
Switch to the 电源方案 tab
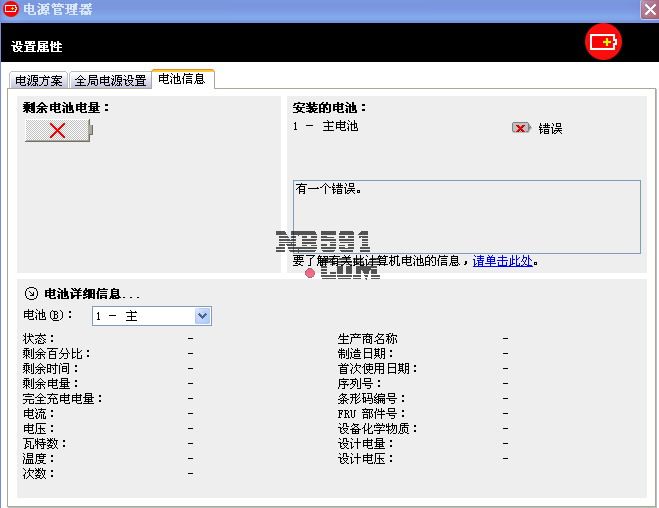click(39, 80)
